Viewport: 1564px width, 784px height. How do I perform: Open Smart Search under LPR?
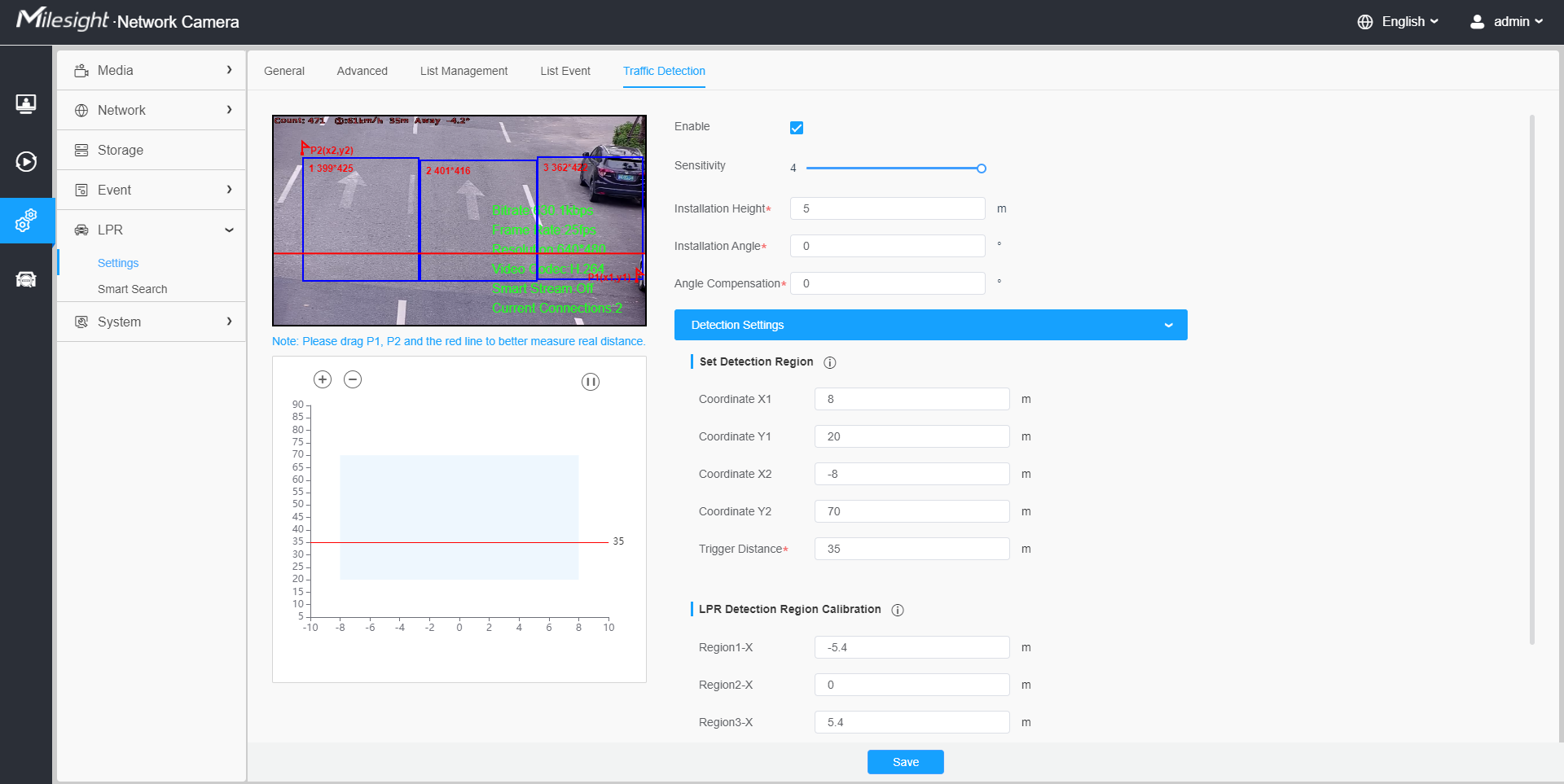click(132, 289)
